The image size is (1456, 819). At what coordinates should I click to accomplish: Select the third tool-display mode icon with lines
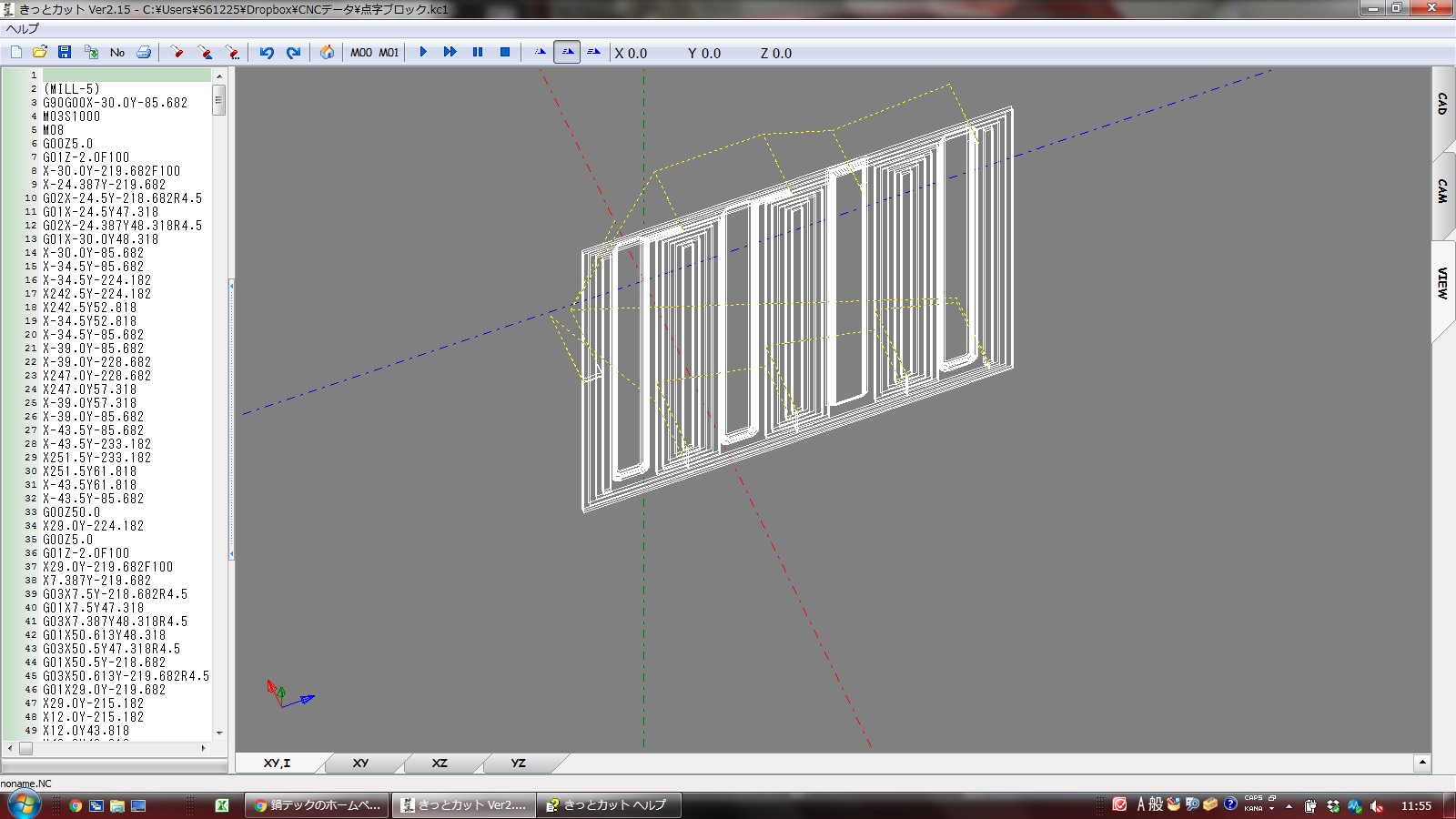pyautogui.click(x=594, y=53)
